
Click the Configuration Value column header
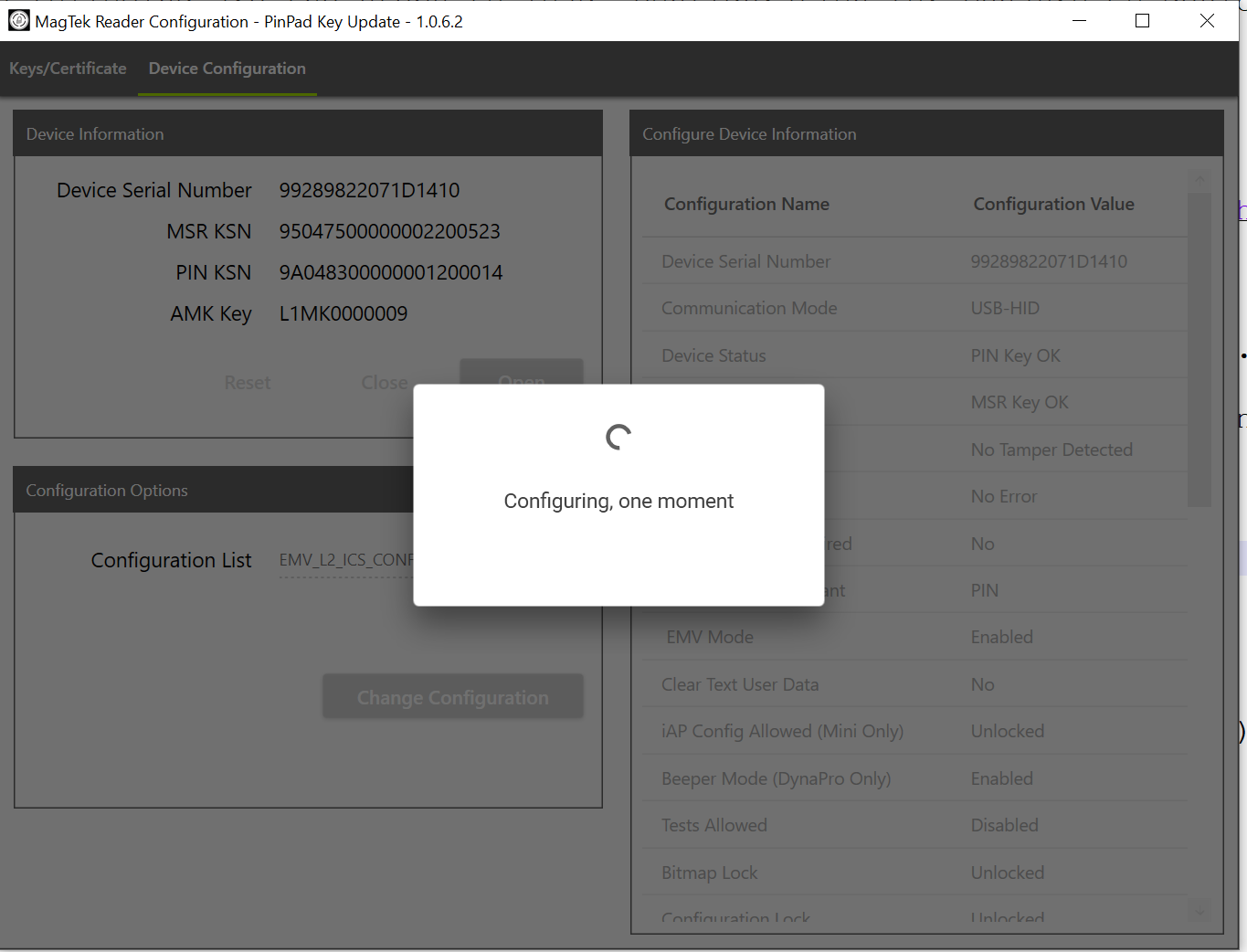pyautogui.click(x=1053, y=204)
